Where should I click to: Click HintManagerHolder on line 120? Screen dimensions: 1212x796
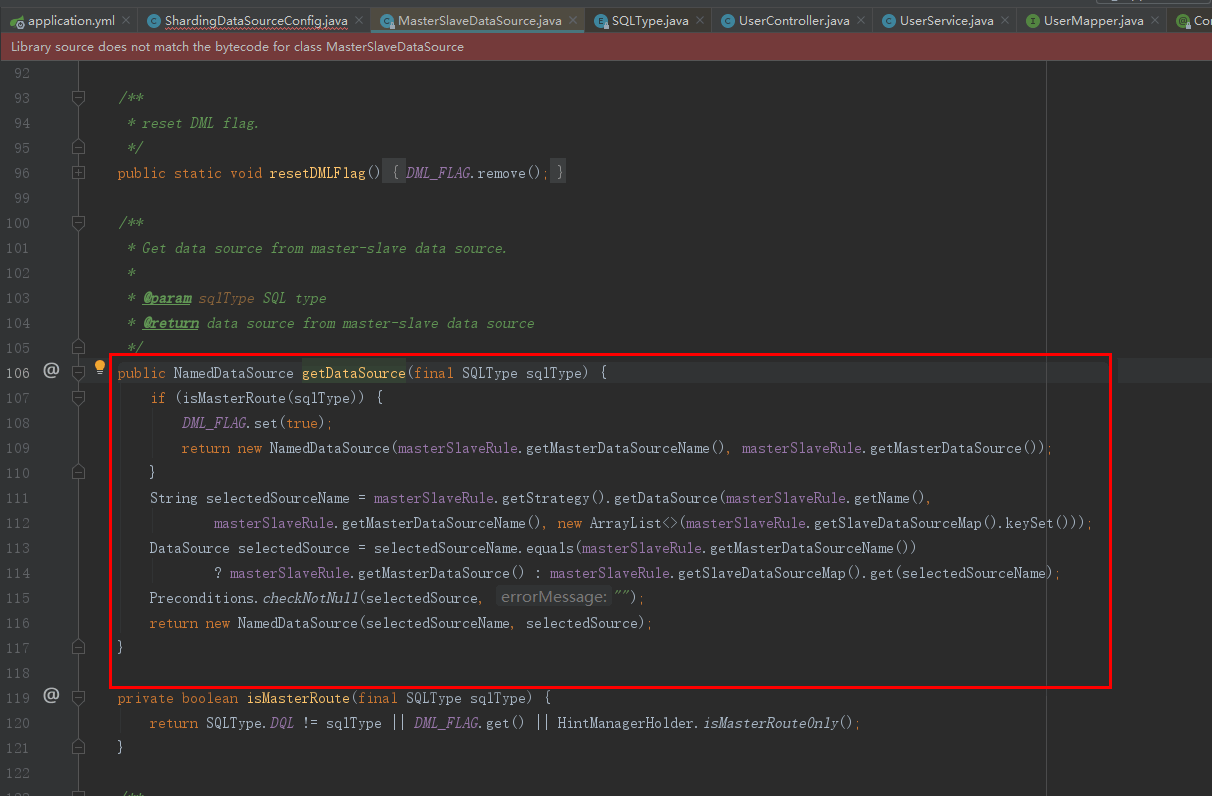625,723
